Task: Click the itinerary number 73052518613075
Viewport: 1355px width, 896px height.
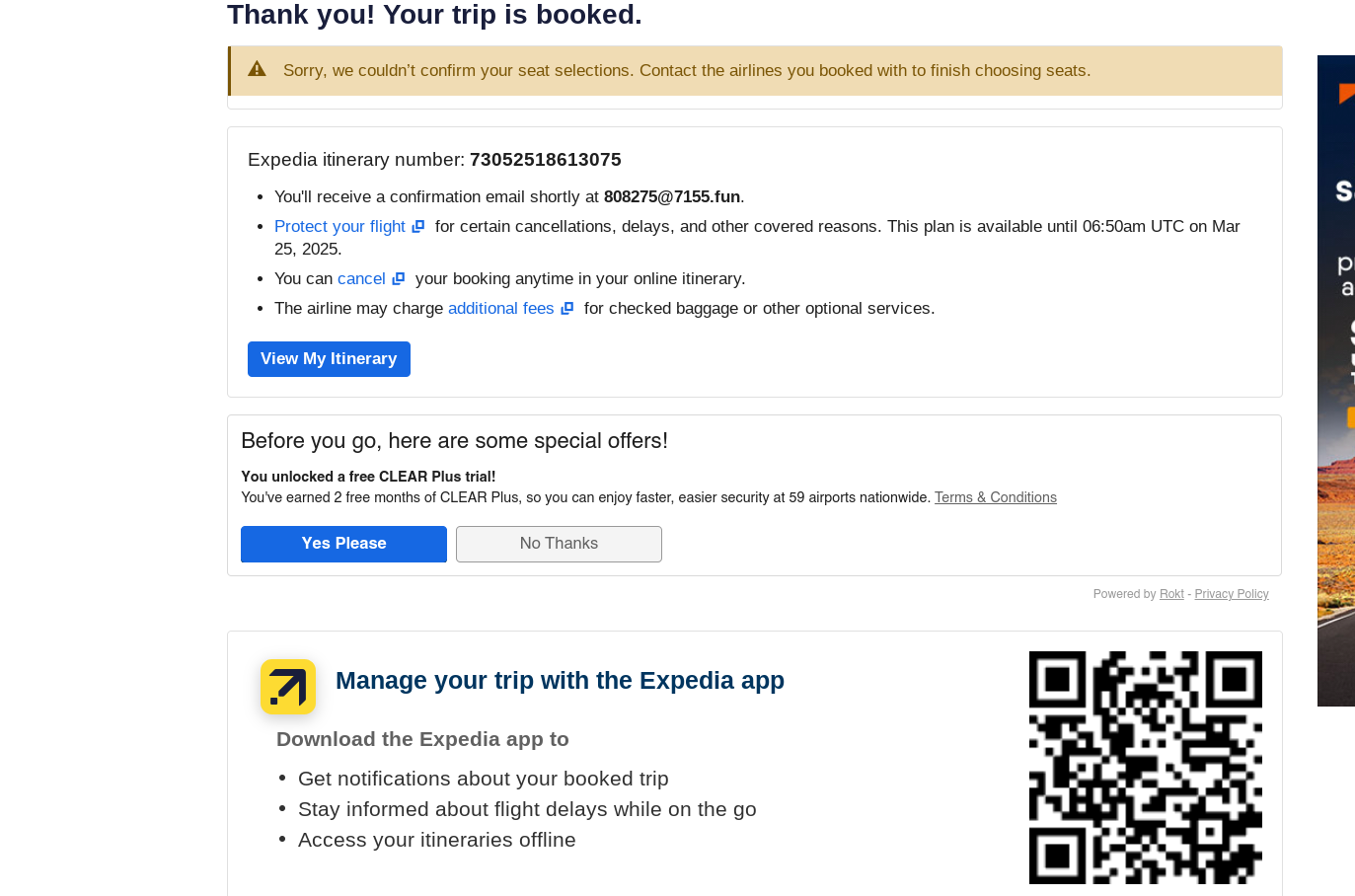Action: click(546, 160)
